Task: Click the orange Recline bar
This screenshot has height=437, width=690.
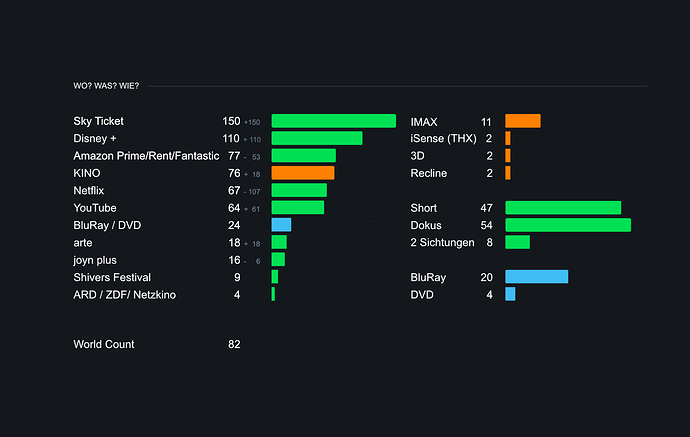Action: coord(508,173)
